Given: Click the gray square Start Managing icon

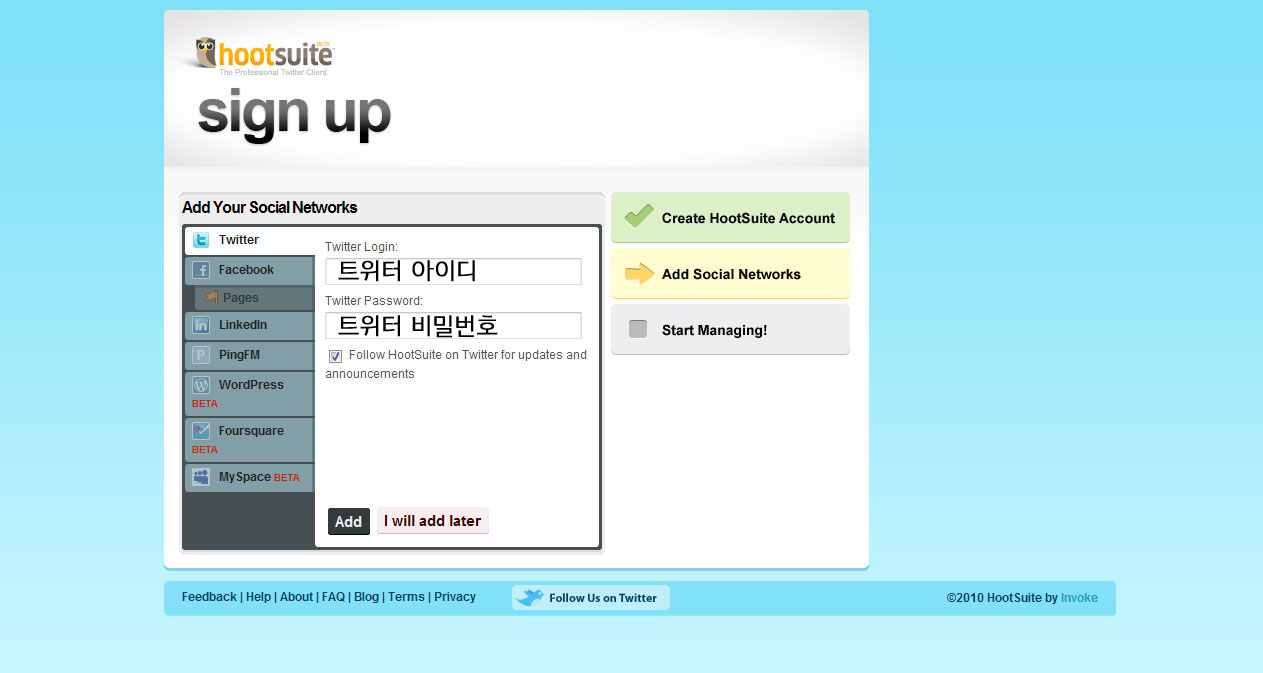Looking at the screenshot, I should point(638,329).
